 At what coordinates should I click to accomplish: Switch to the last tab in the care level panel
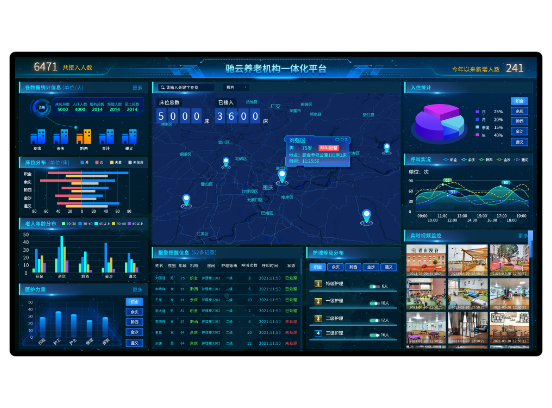coord(389,267)
